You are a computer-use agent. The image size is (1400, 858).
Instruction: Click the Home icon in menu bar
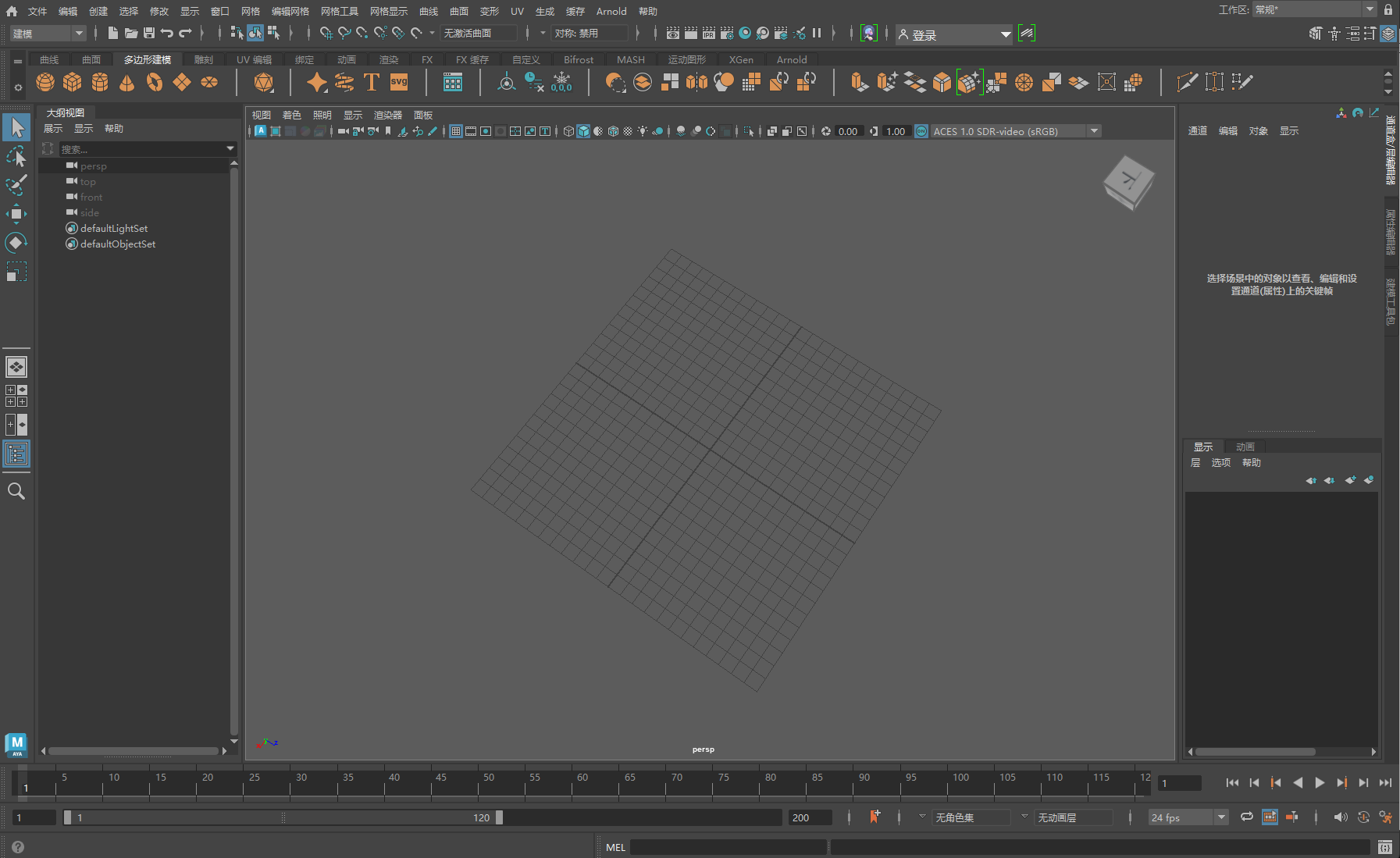[x=12, y=11]
